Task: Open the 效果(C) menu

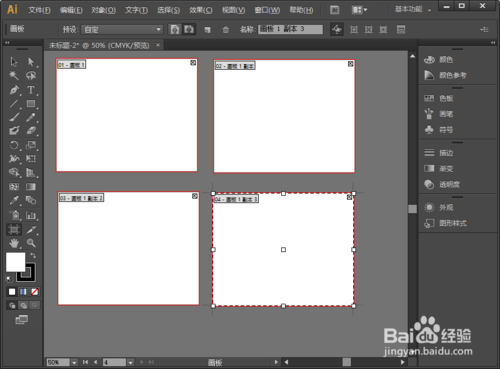Action: click(x=201, y=10)
